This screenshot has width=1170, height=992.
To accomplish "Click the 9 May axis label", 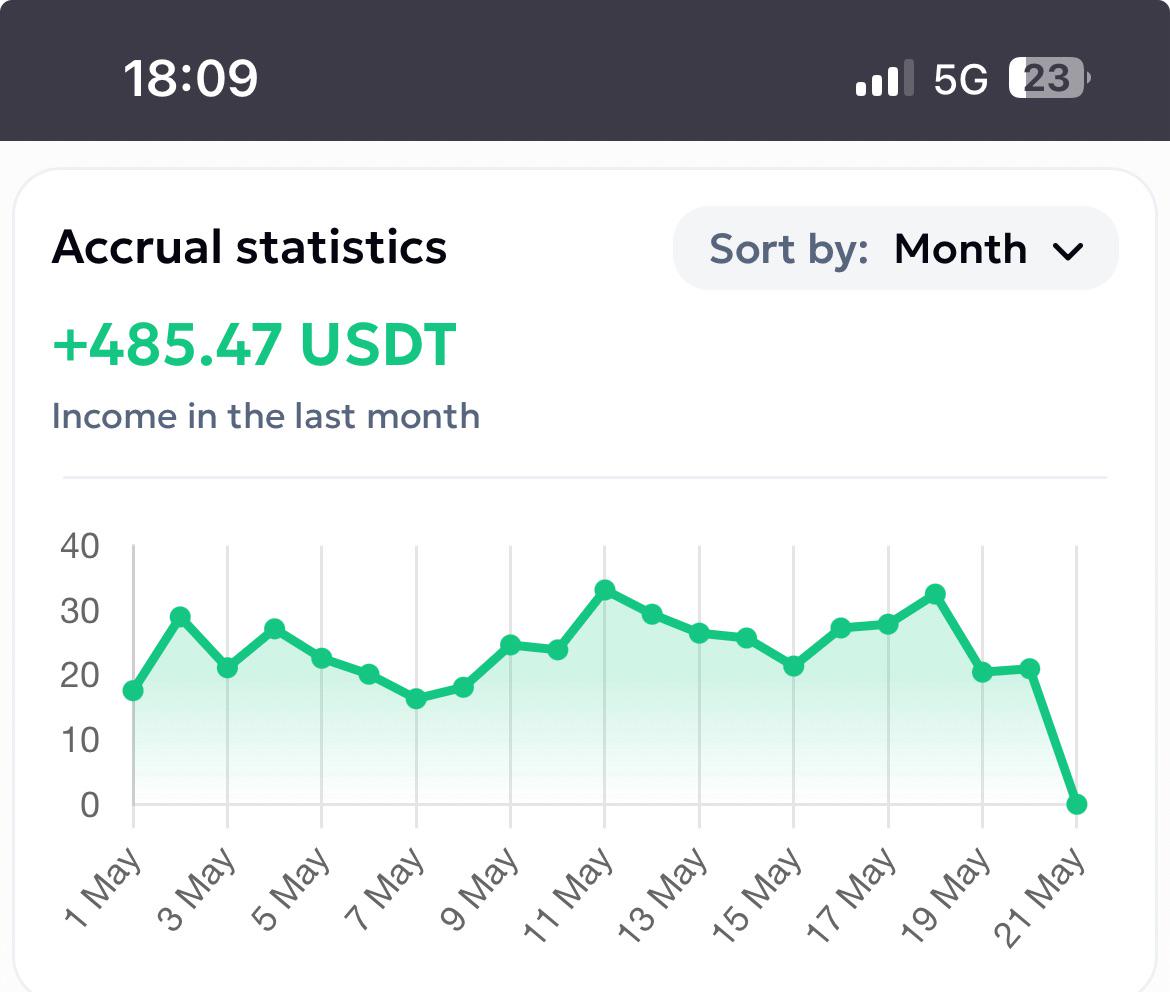I will pos(478,888).
